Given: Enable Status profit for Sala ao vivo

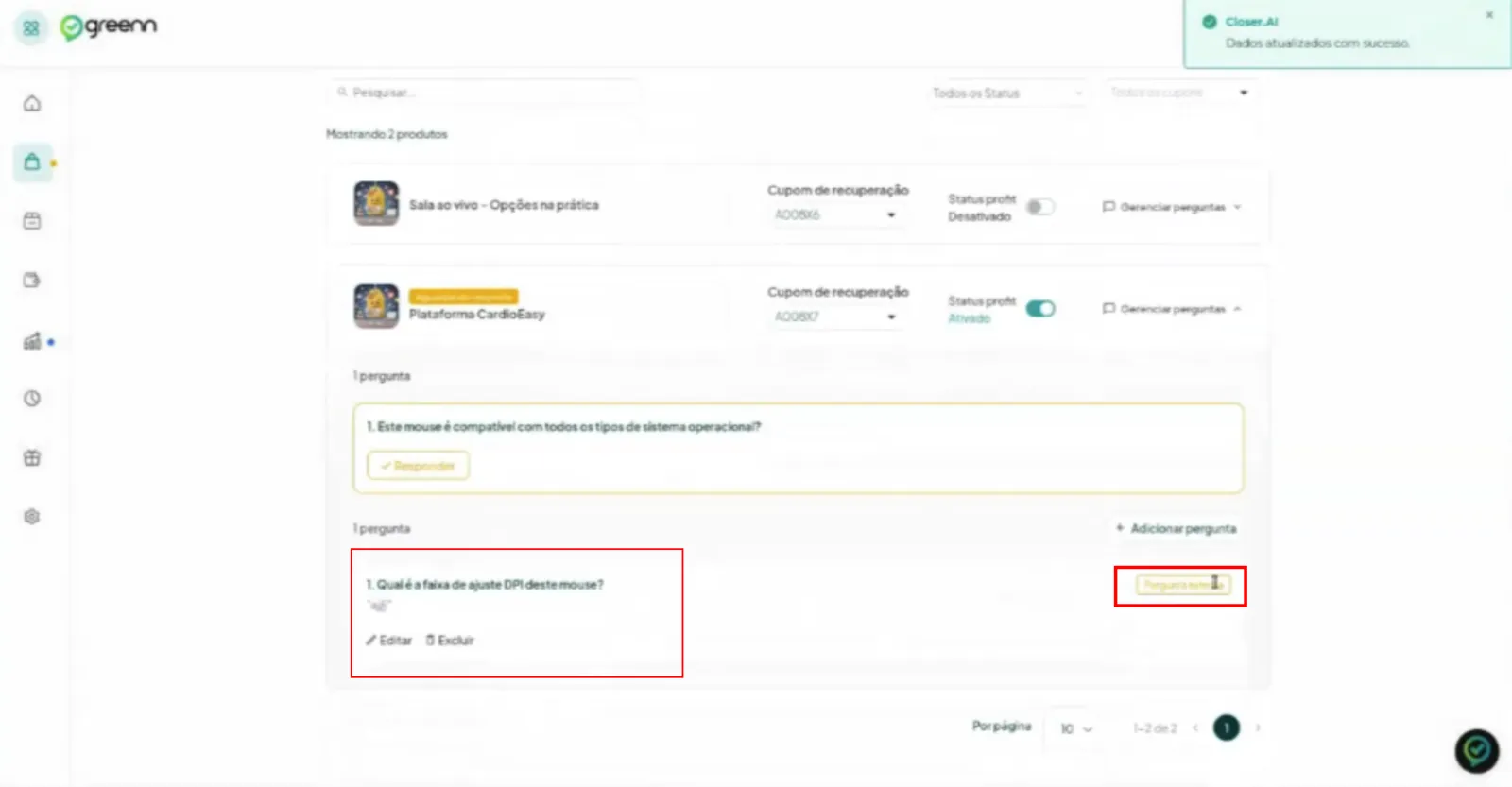Looking at the screenshot, I should pyautogui.click(x=1040, y=207).
